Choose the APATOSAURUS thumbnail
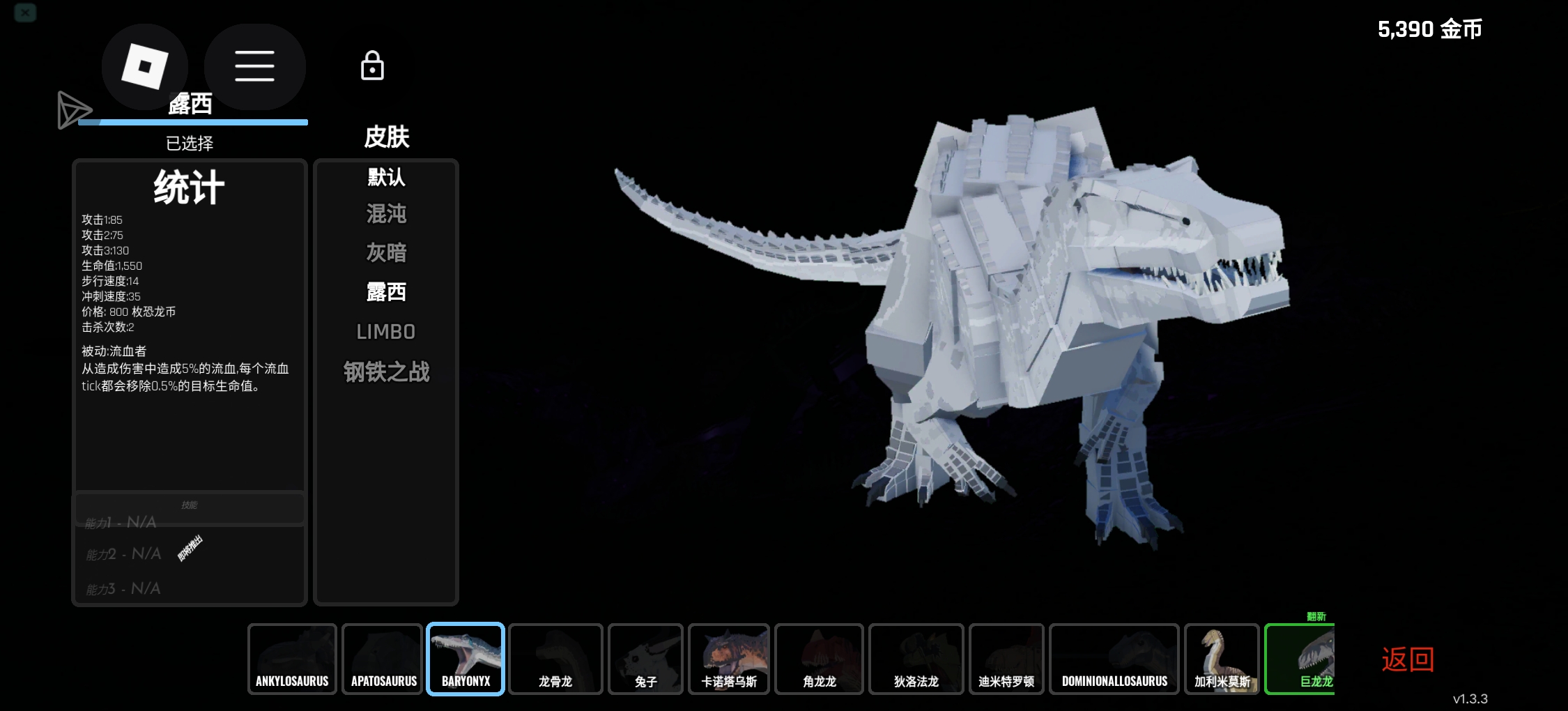Viewport: 1568px width, 711px height. (x=383, y=659)
